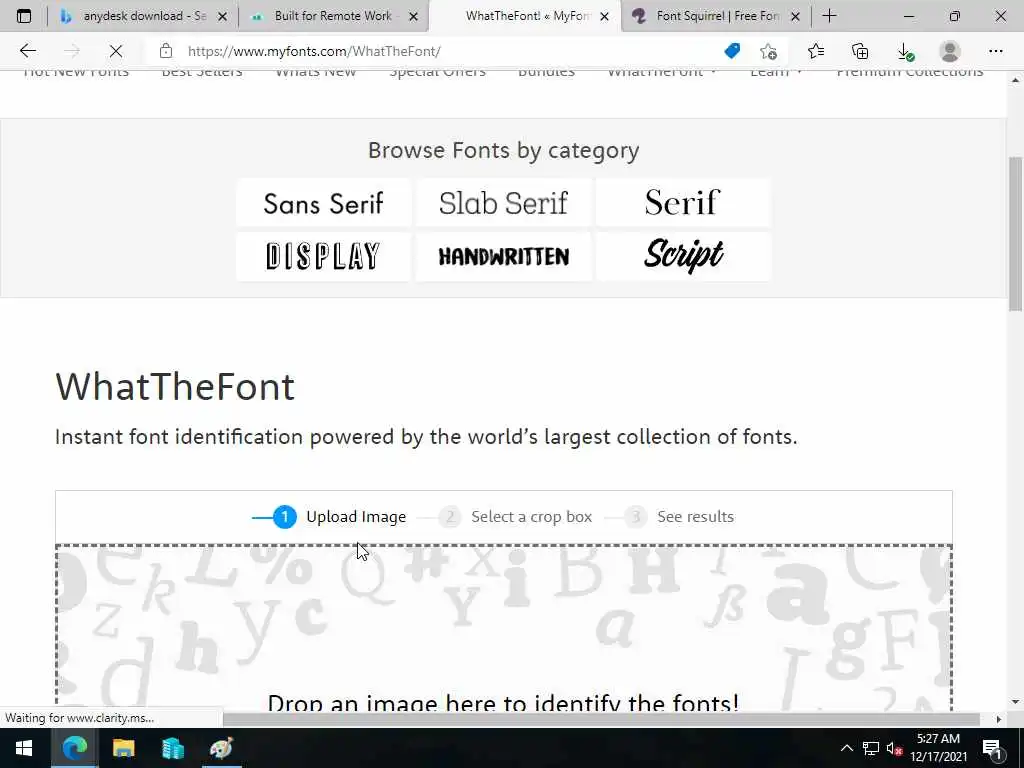1024x768 pixels.
Task: Browse the Script font category
Action: click(683, 256)
